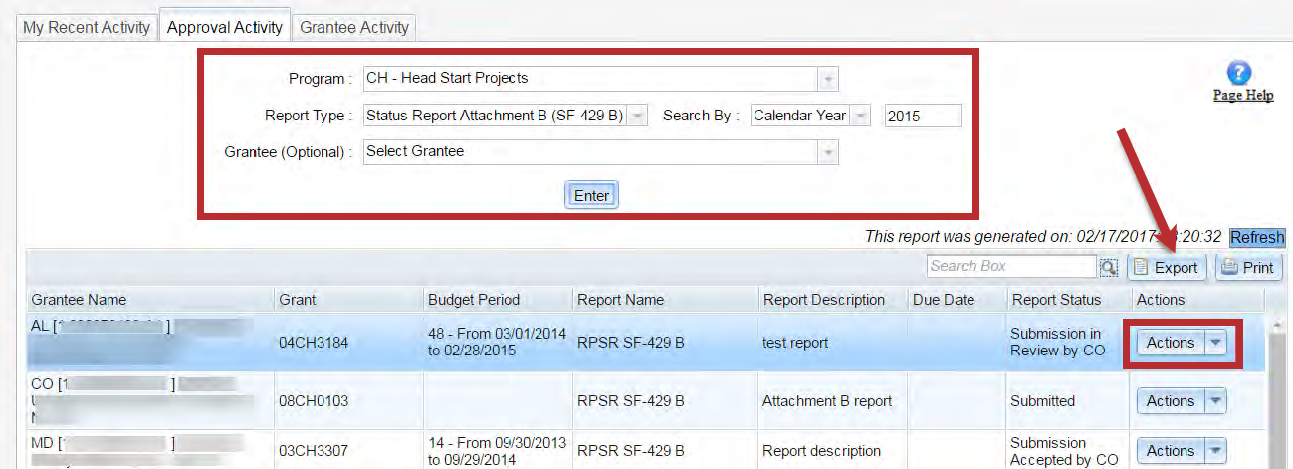
Task: Expand the Program dropdown
Action: 828,78
